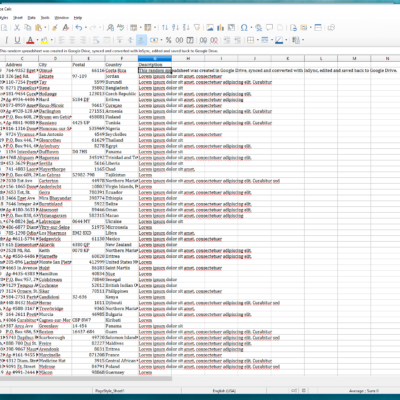Screen dimensions: 400x400
Task: Click the Insert Hyperlink icon
Action: pyautogui.click(x=259, y=28)
